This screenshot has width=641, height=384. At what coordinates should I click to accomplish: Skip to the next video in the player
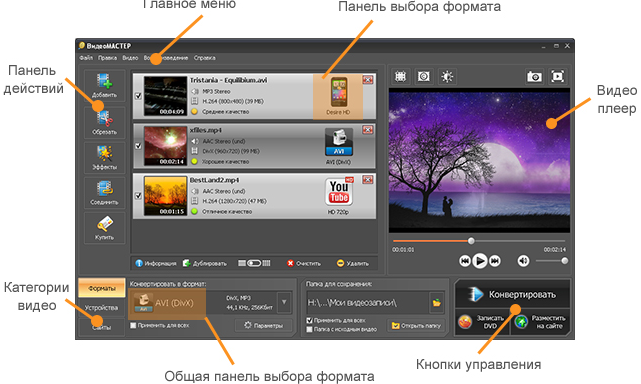pyautogui.click(x=495, y=261)
